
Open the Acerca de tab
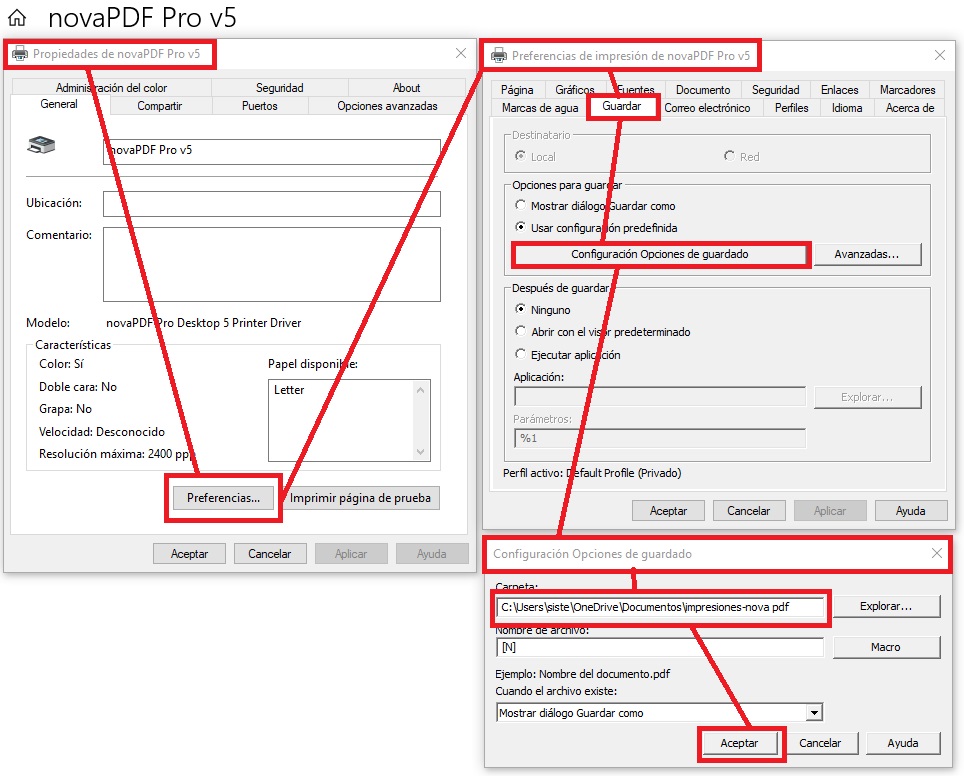910,108
